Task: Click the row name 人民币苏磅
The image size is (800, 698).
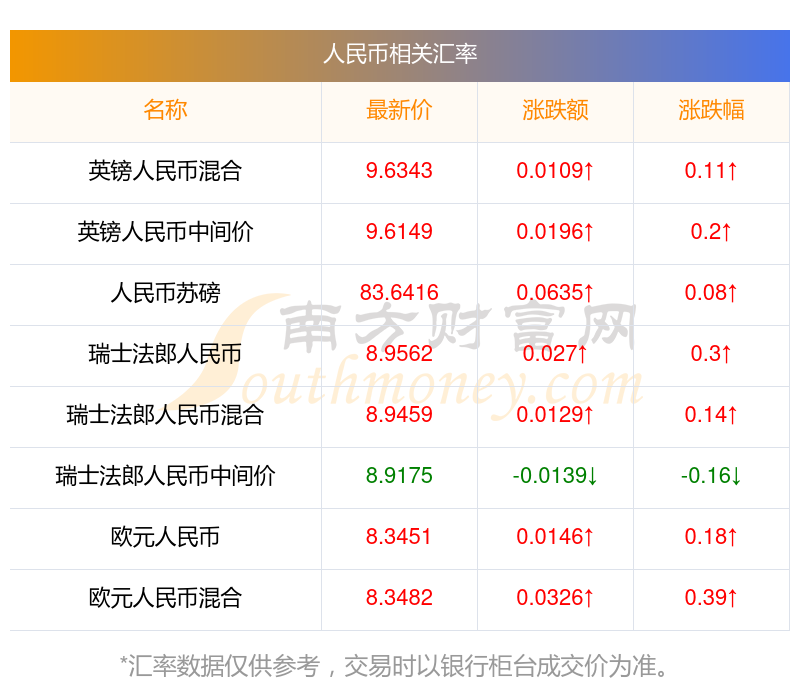Action: 165,293
